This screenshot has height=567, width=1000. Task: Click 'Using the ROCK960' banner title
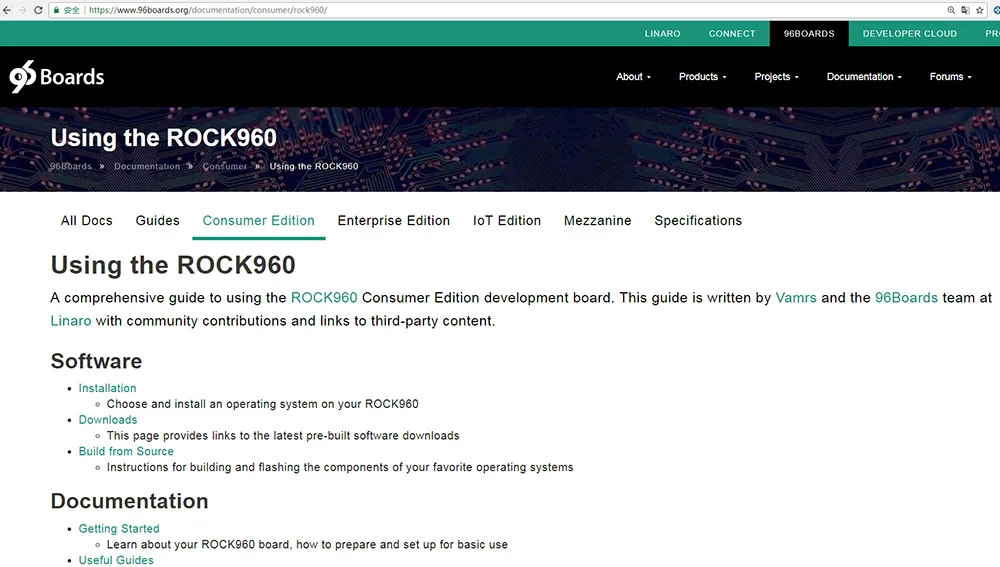[x=163, y=138]
